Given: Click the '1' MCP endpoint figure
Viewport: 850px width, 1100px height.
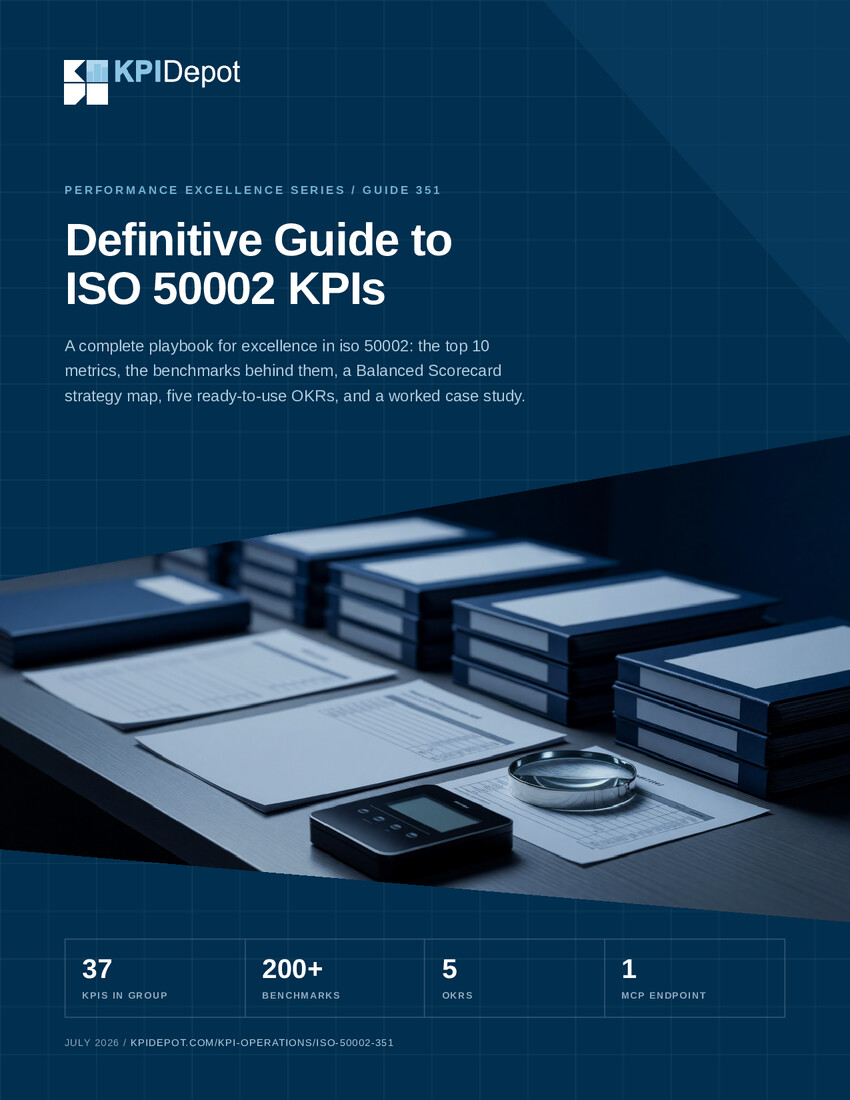Looking at the screenshot, I should 629,969.
